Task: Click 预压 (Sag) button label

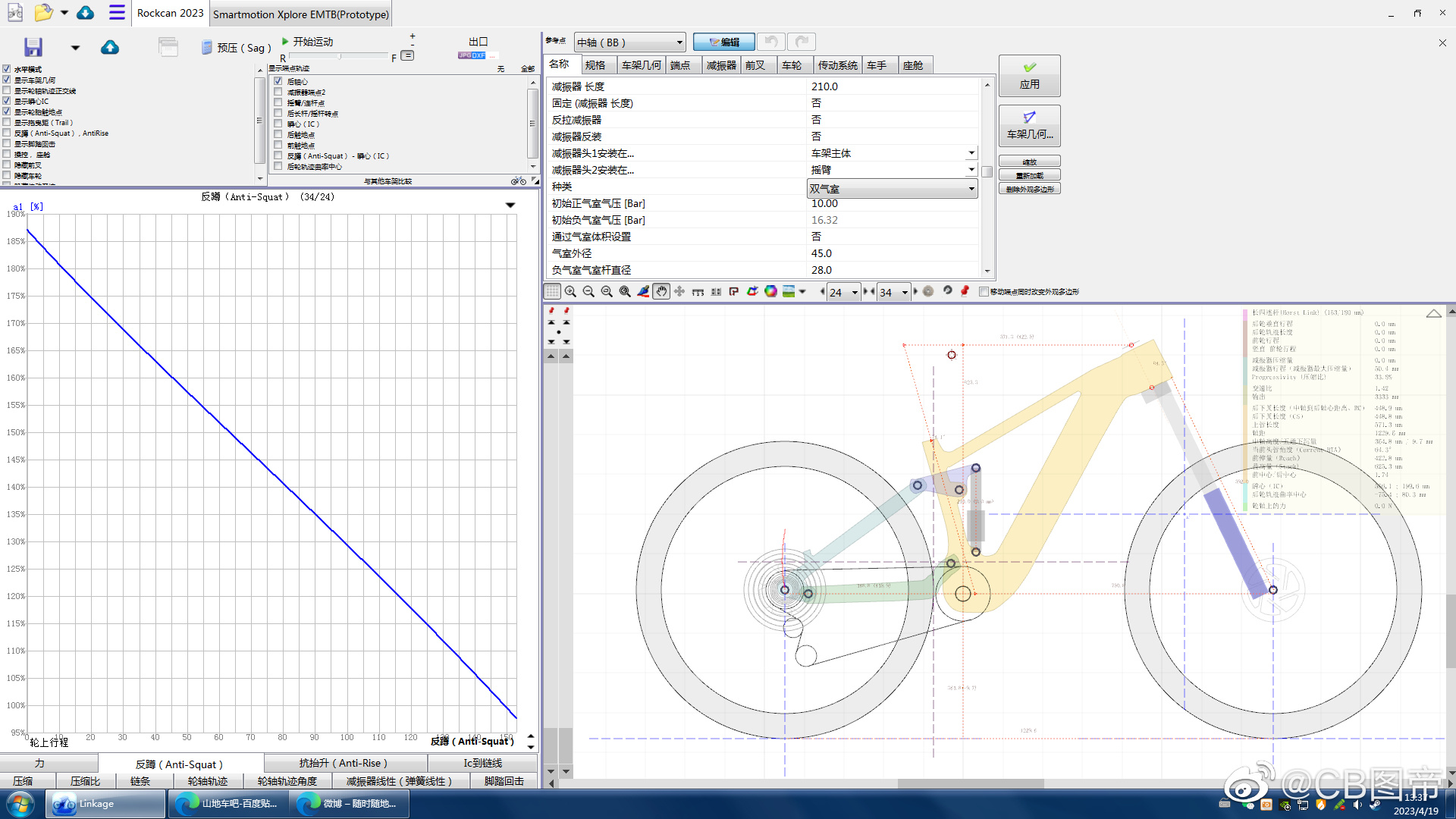Action: (x=243, y=48)
